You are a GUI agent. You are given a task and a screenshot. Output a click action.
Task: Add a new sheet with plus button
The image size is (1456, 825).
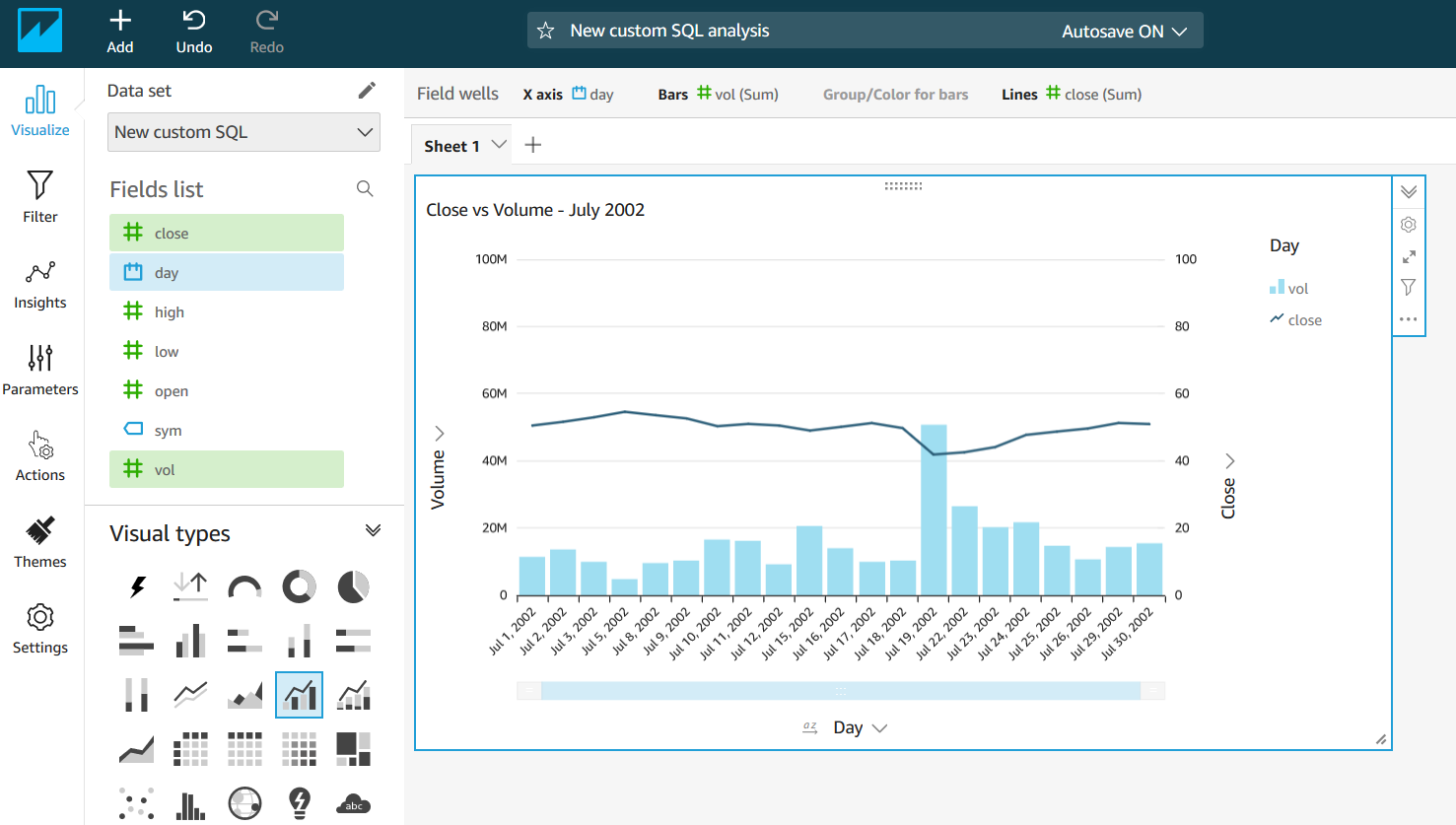(x=533, y=146)
